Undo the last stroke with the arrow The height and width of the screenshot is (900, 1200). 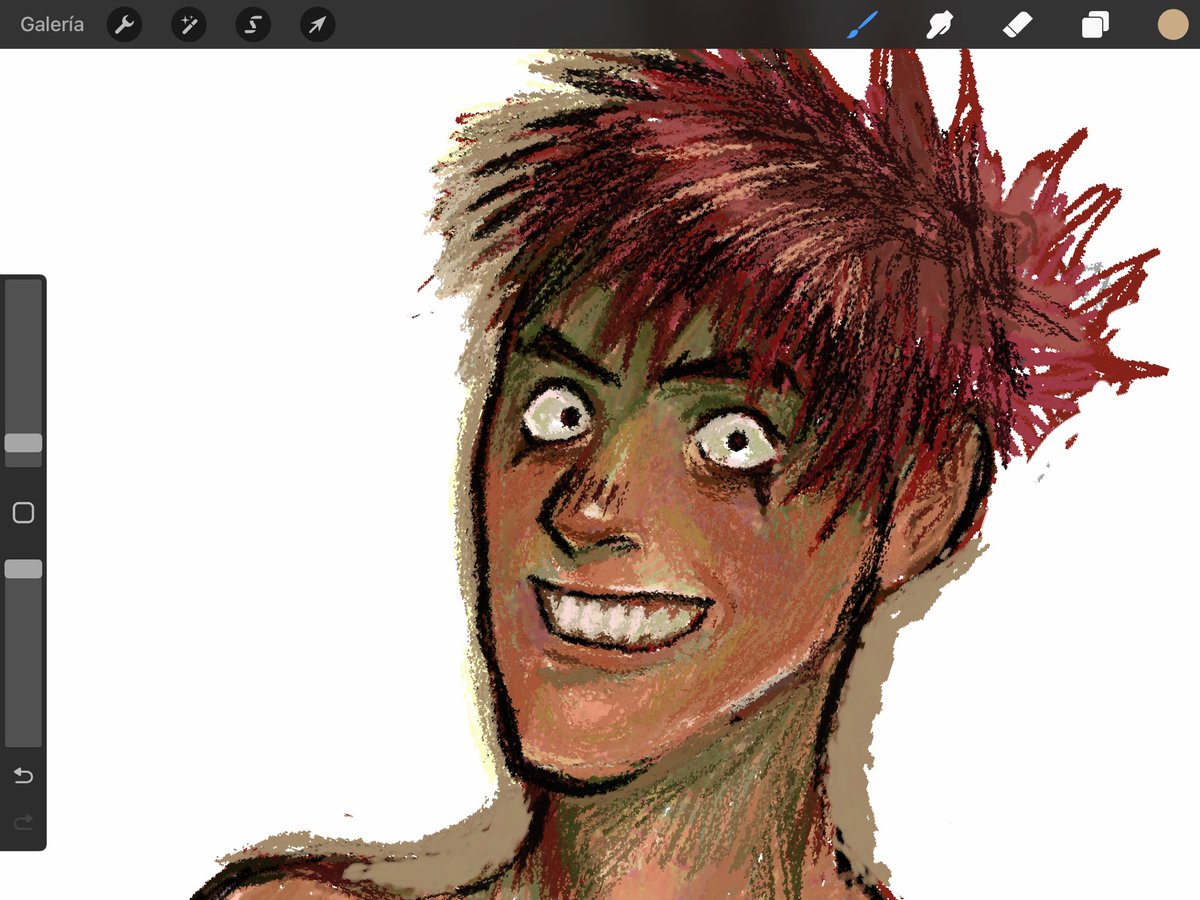[x=23, y=776]
